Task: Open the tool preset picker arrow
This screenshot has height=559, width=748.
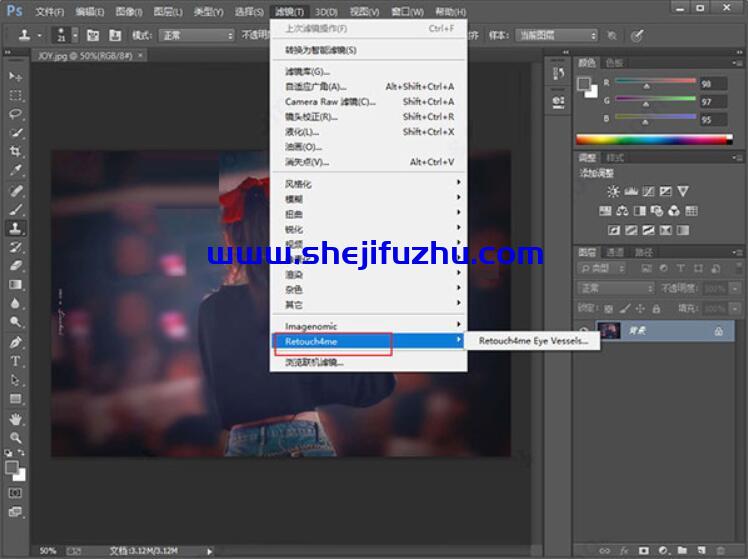Action: (39, 35)
